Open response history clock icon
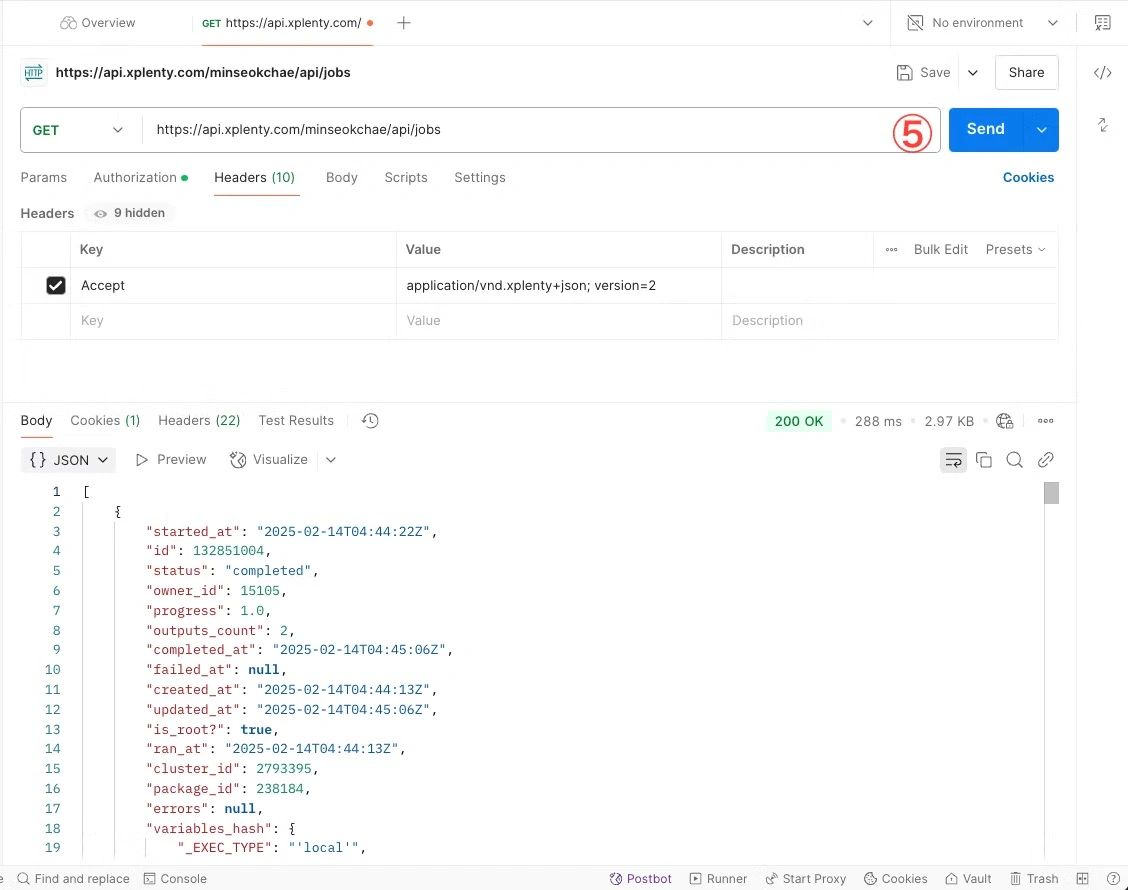 tap(370, 421)
